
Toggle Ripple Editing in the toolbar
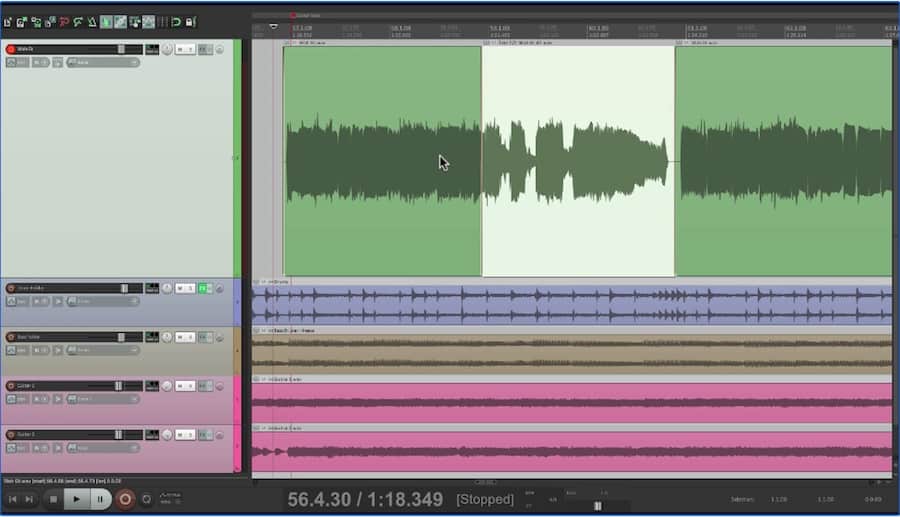coord(134,22)
